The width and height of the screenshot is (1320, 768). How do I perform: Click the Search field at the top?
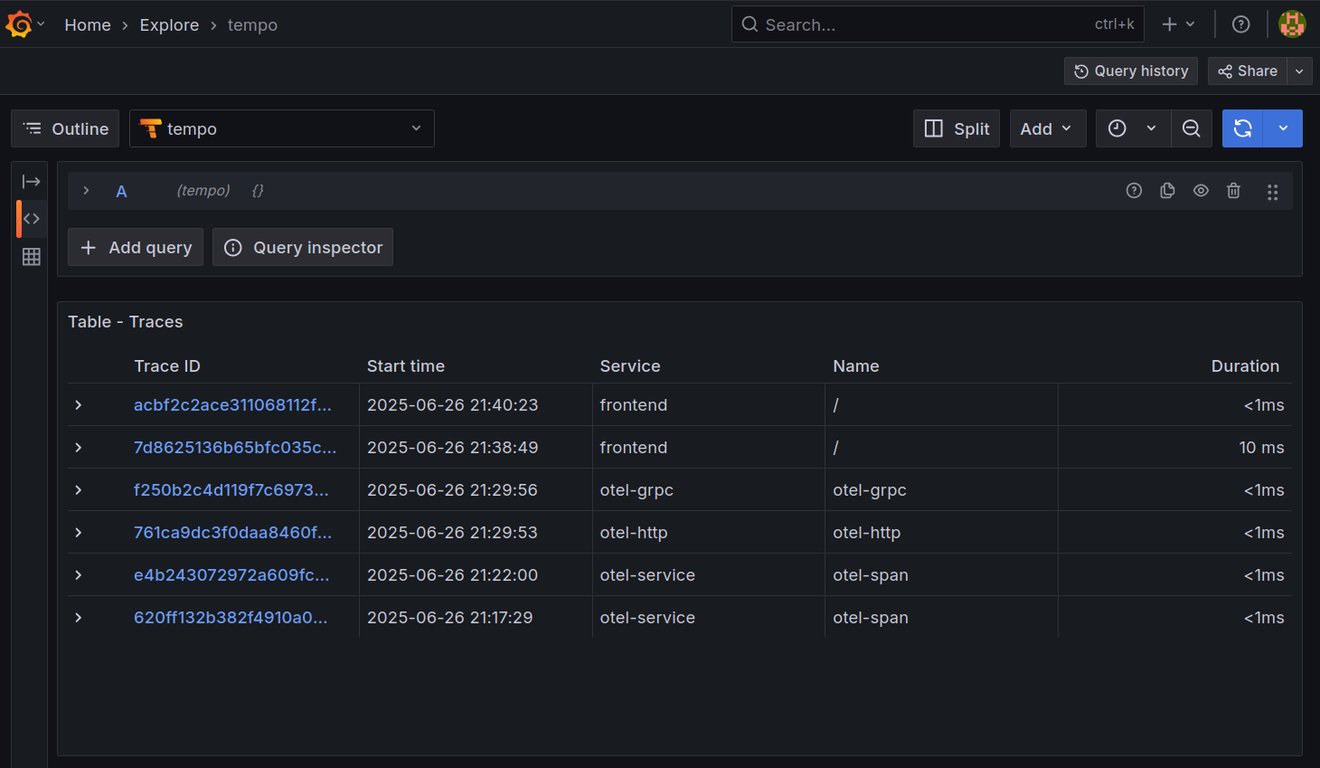tap(937, 24)
